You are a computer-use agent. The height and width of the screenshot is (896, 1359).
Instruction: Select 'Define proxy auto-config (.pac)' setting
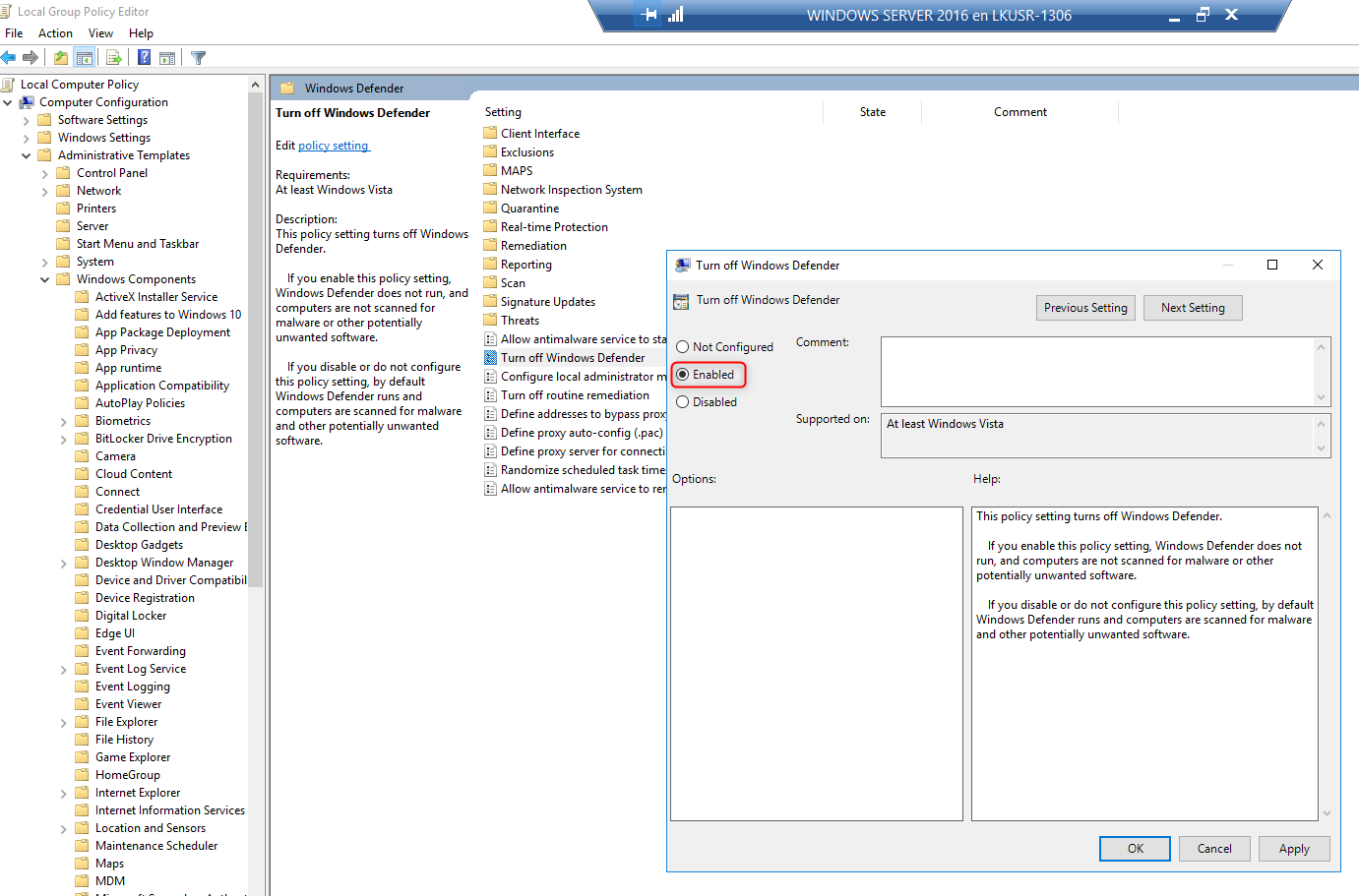pos(582,433)
